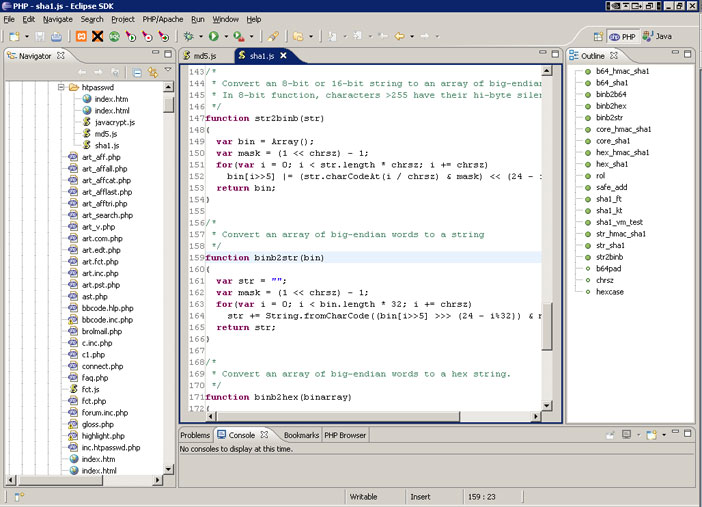Open the New wizard dropdown arrow

[27, 36]
